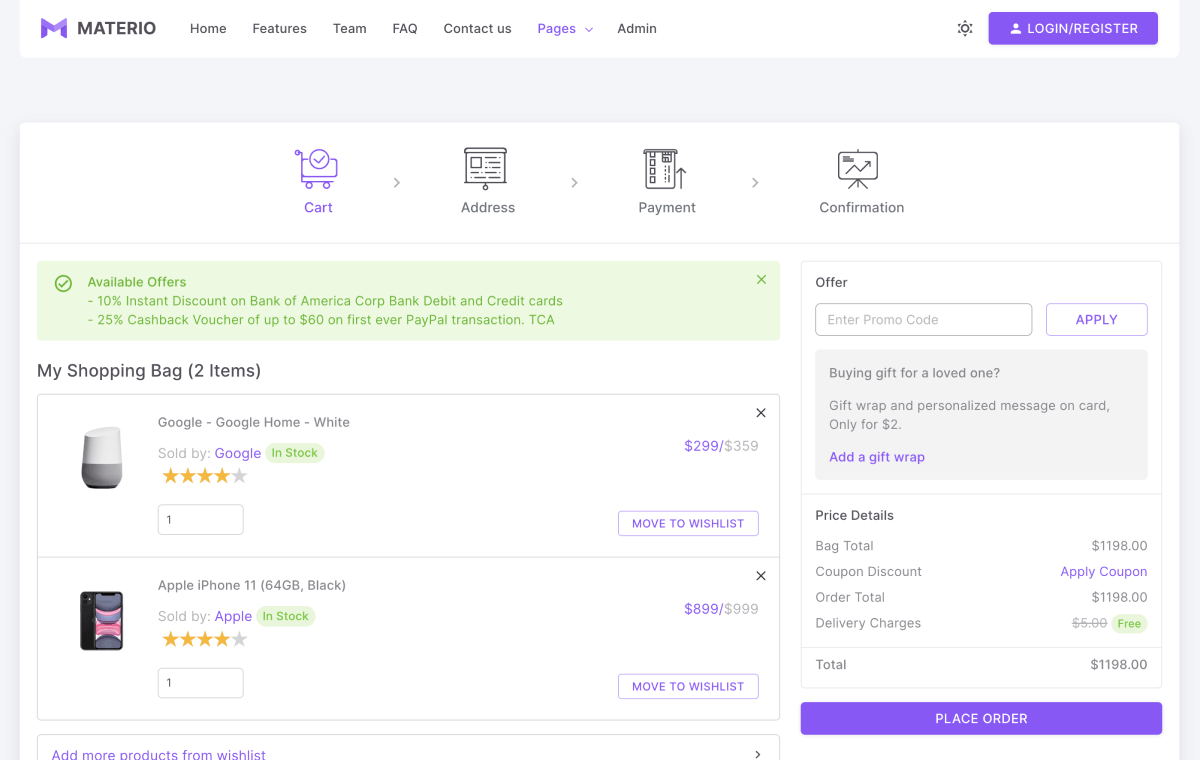Remove Apple iPhone 11 from the bag
This screenshot has width=1200, height=760.
pos(761,576)
